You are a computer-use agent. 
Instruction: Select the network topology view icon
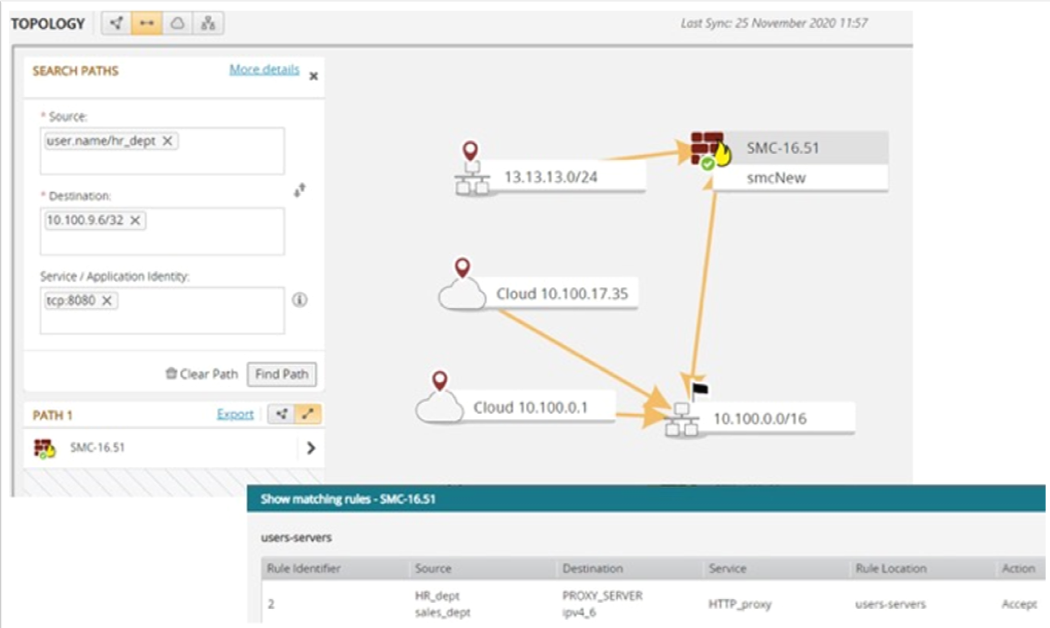coord(118,22)
